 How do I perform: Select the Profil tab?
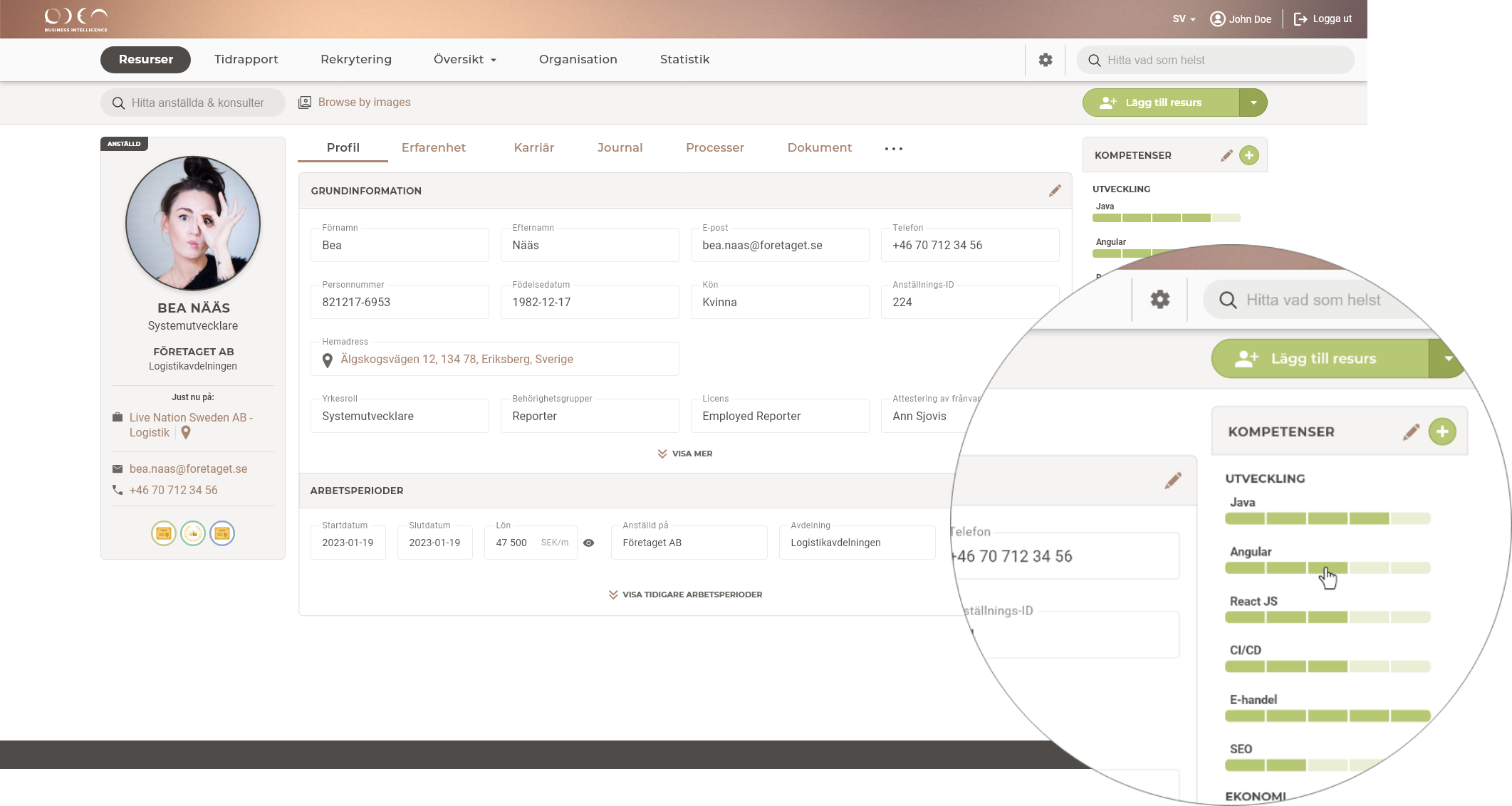click(343, 147)
